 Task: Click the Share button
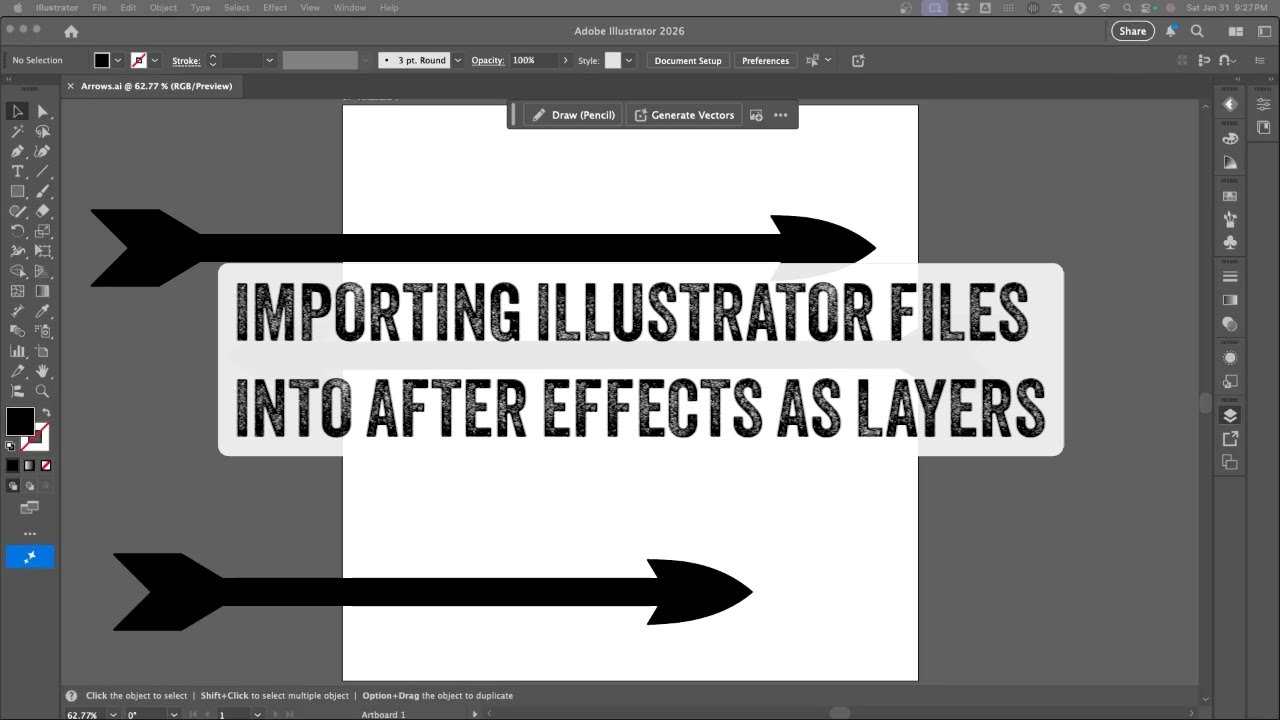[x=1132, y=31]
